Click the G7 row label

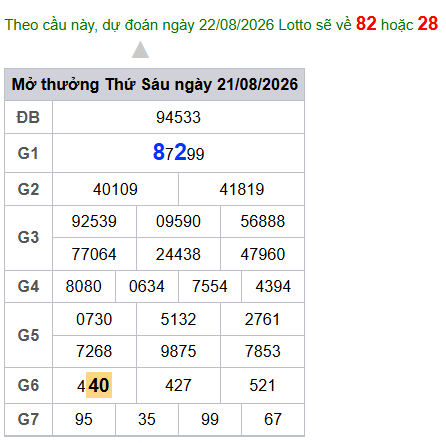28,419
